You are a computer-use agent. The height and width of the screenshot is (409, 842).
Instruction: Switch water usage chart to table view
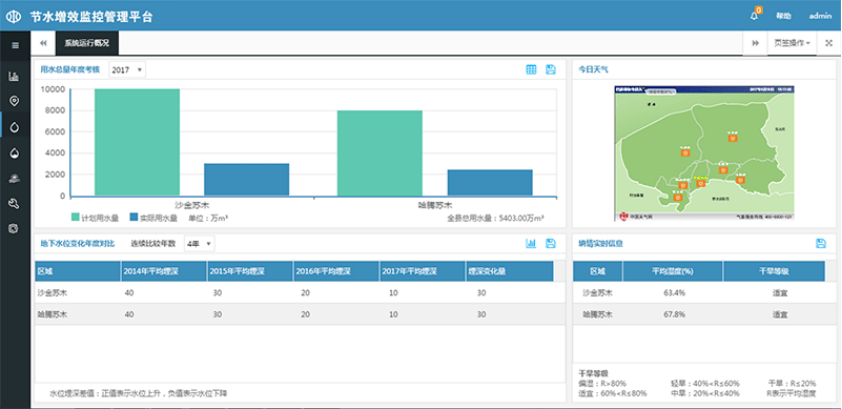(532, 70)
